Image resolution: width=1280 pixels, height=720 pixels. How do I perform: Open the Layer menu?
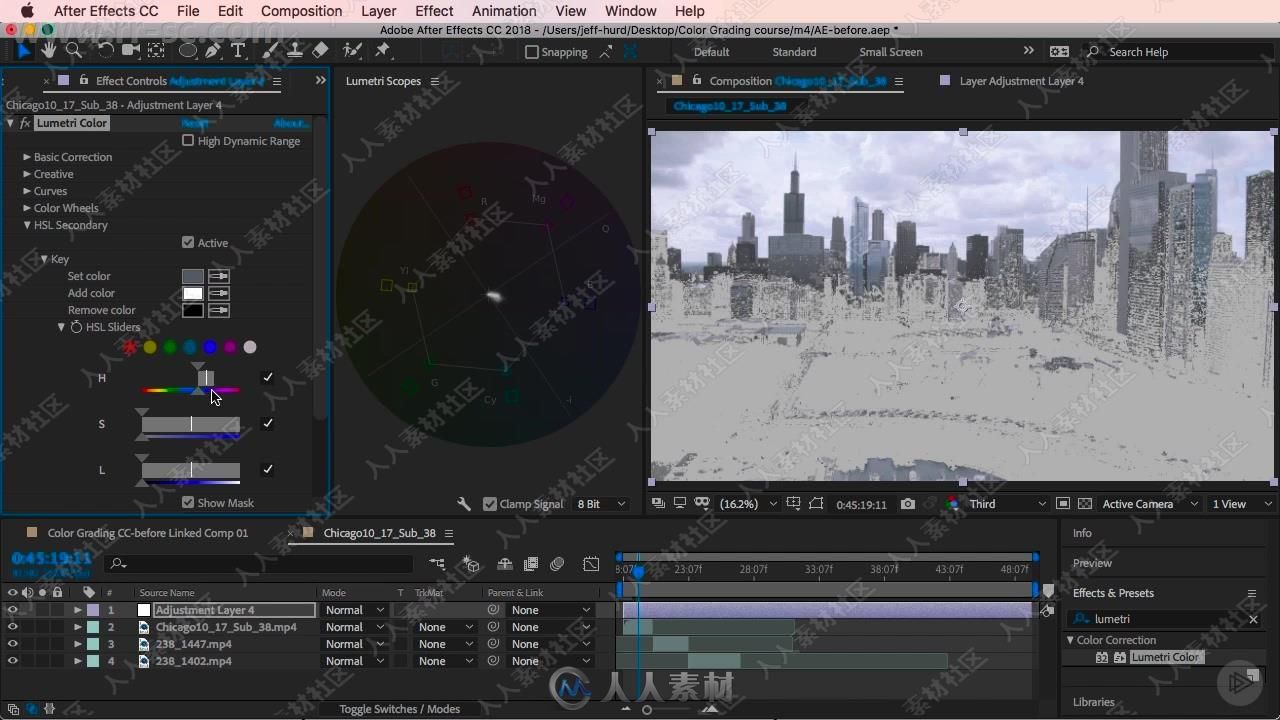pyautogui.click(x=378, y=11)
